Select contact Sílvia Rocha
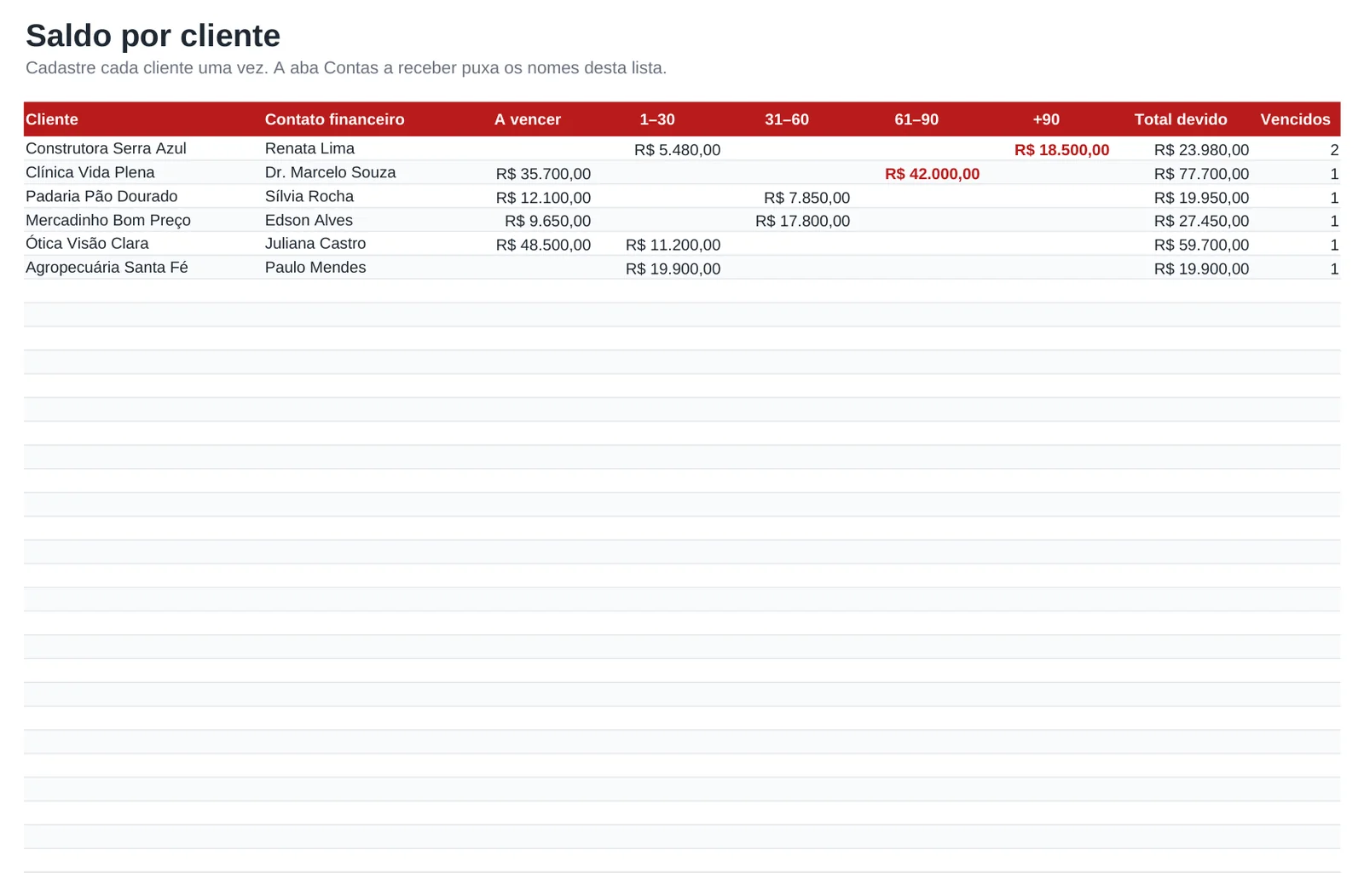Image resolution: width=1364 pixels, height=896 pixels. tap(309, 196)
